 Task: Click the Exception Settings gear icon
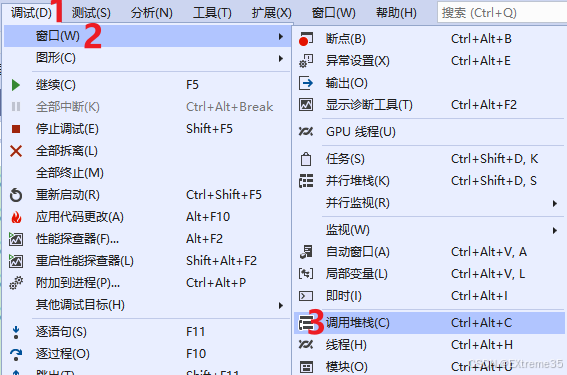(306, 61)
